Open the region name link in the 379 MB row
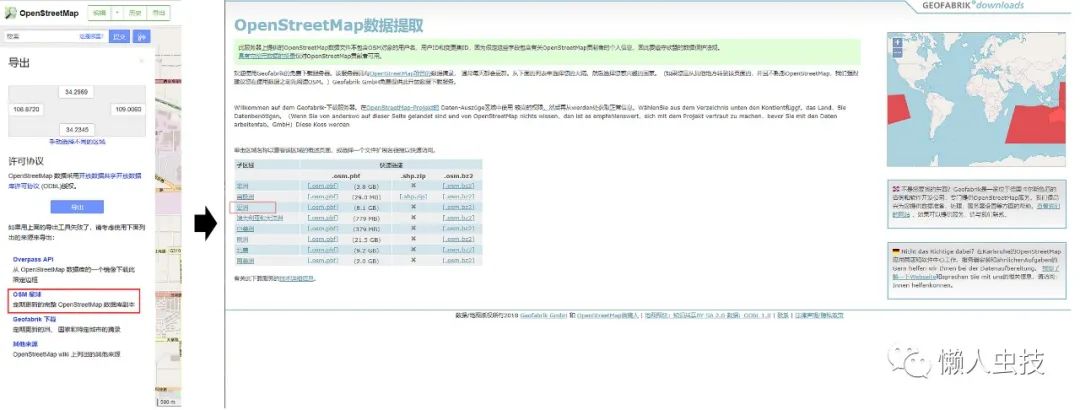This screenshot has width=1080, height=410. tap(245, 227)
